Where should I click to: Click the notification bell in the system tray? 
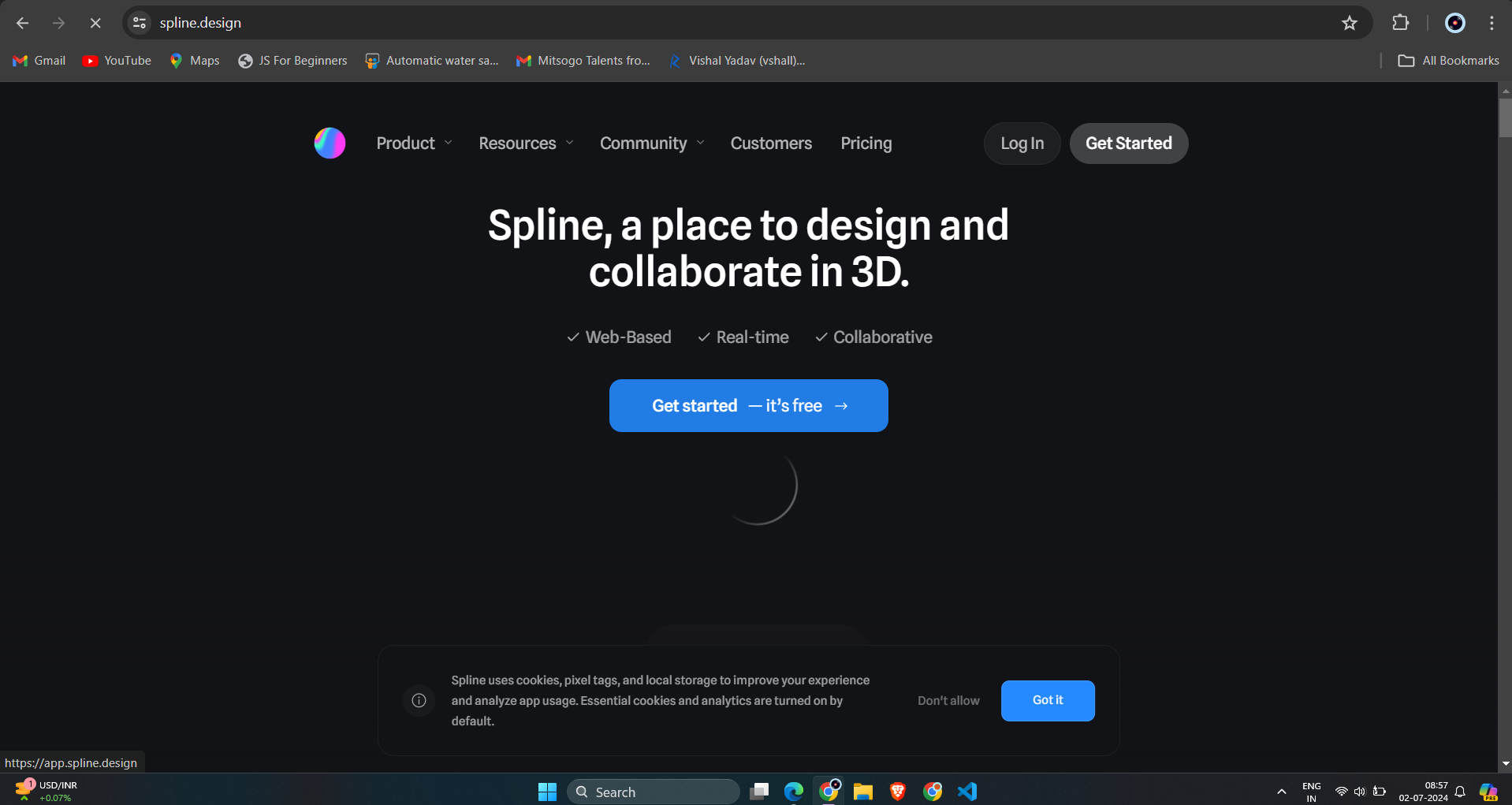1460,791
